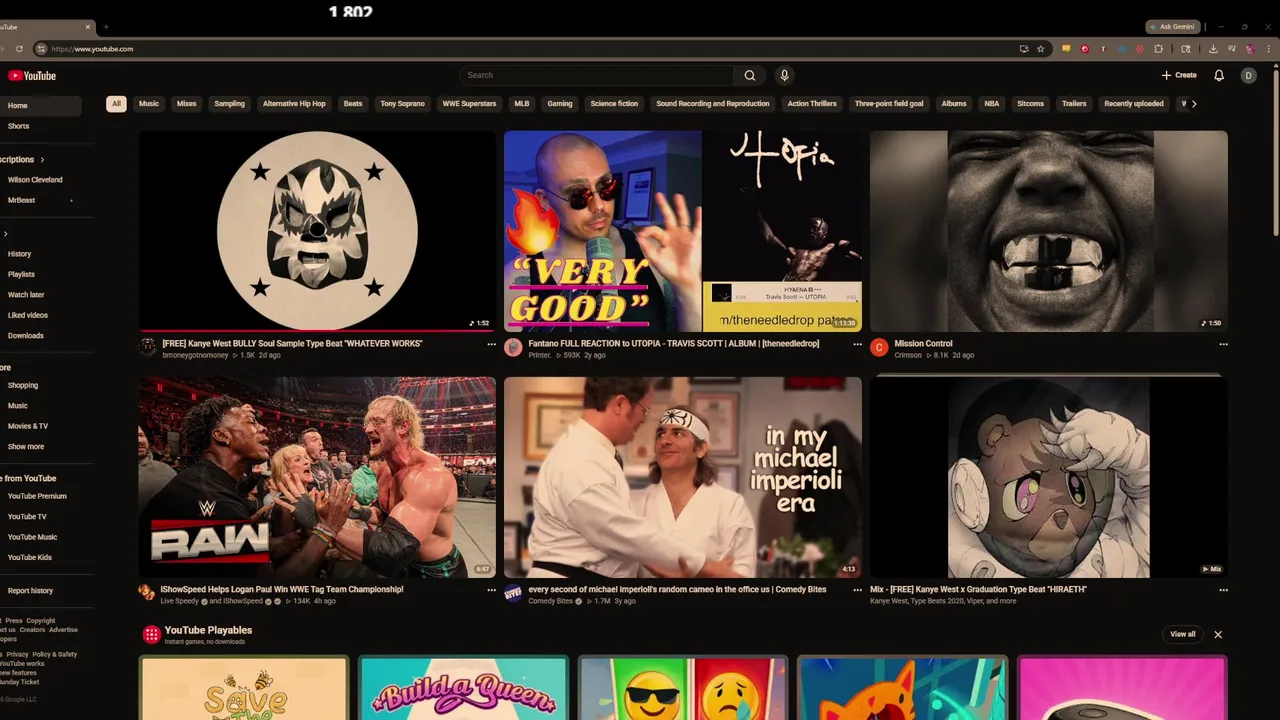Click the install app icon in address bar
The image size is (1280, 720).
1024,48
